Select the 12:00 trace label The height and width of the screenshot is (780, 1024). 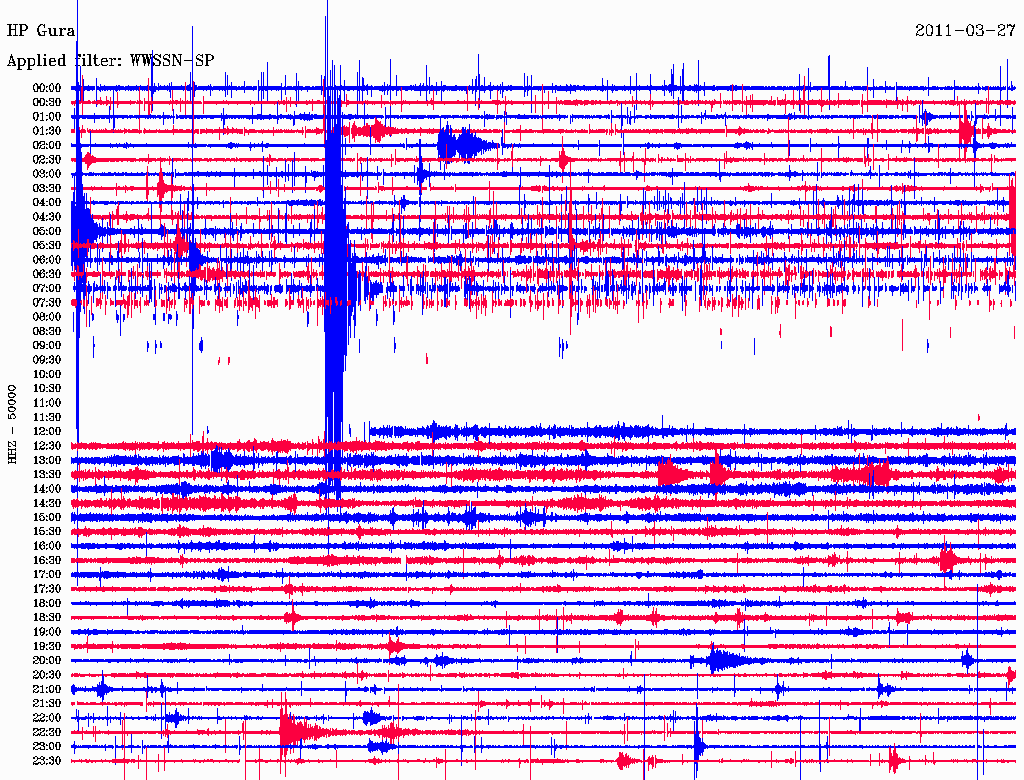[x=47, y=432]
